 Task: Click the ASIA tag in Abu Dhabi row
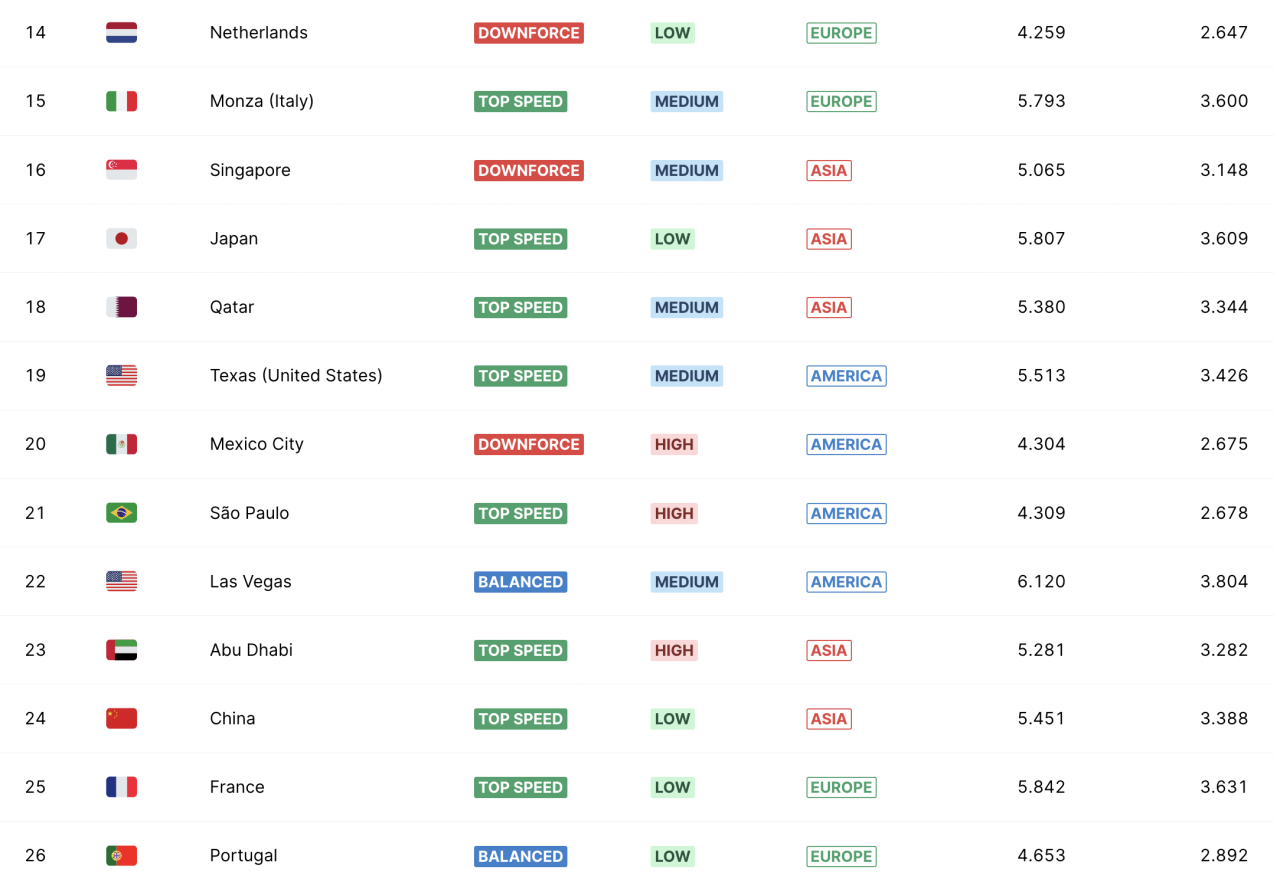coord(828,650)
